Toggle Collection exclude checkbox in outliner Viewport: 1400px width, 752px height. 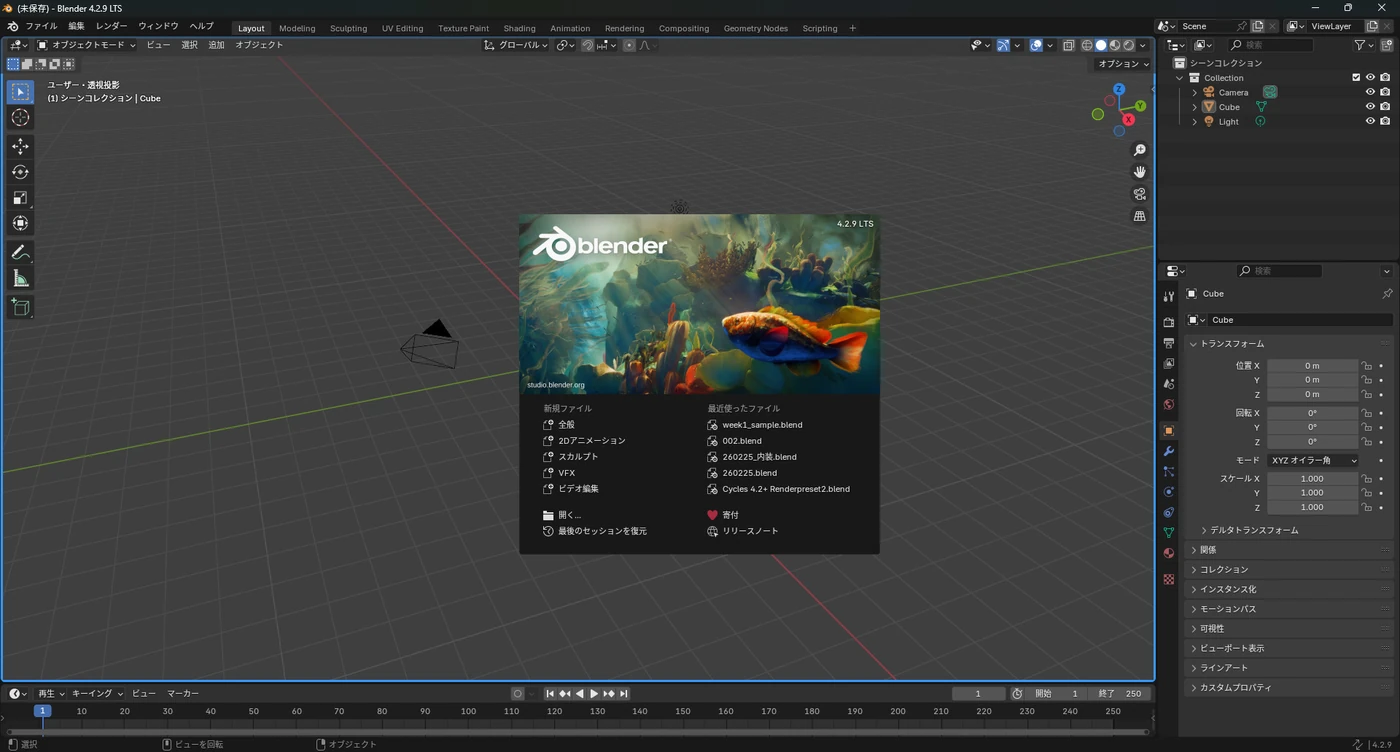[x=1356, y=77]
